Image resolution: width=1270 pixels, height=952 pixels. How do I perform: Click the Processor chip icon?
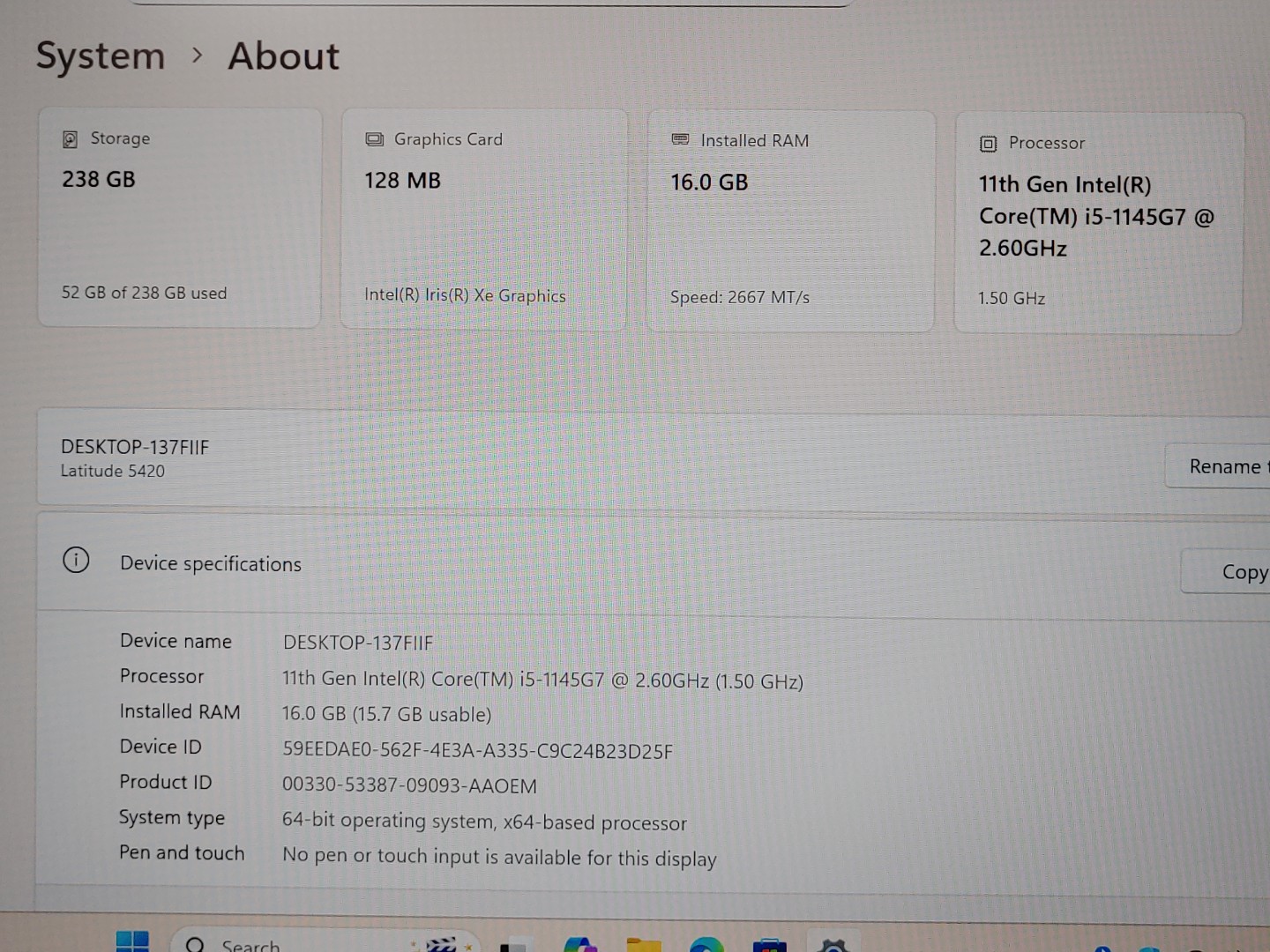tap(989, 142)
